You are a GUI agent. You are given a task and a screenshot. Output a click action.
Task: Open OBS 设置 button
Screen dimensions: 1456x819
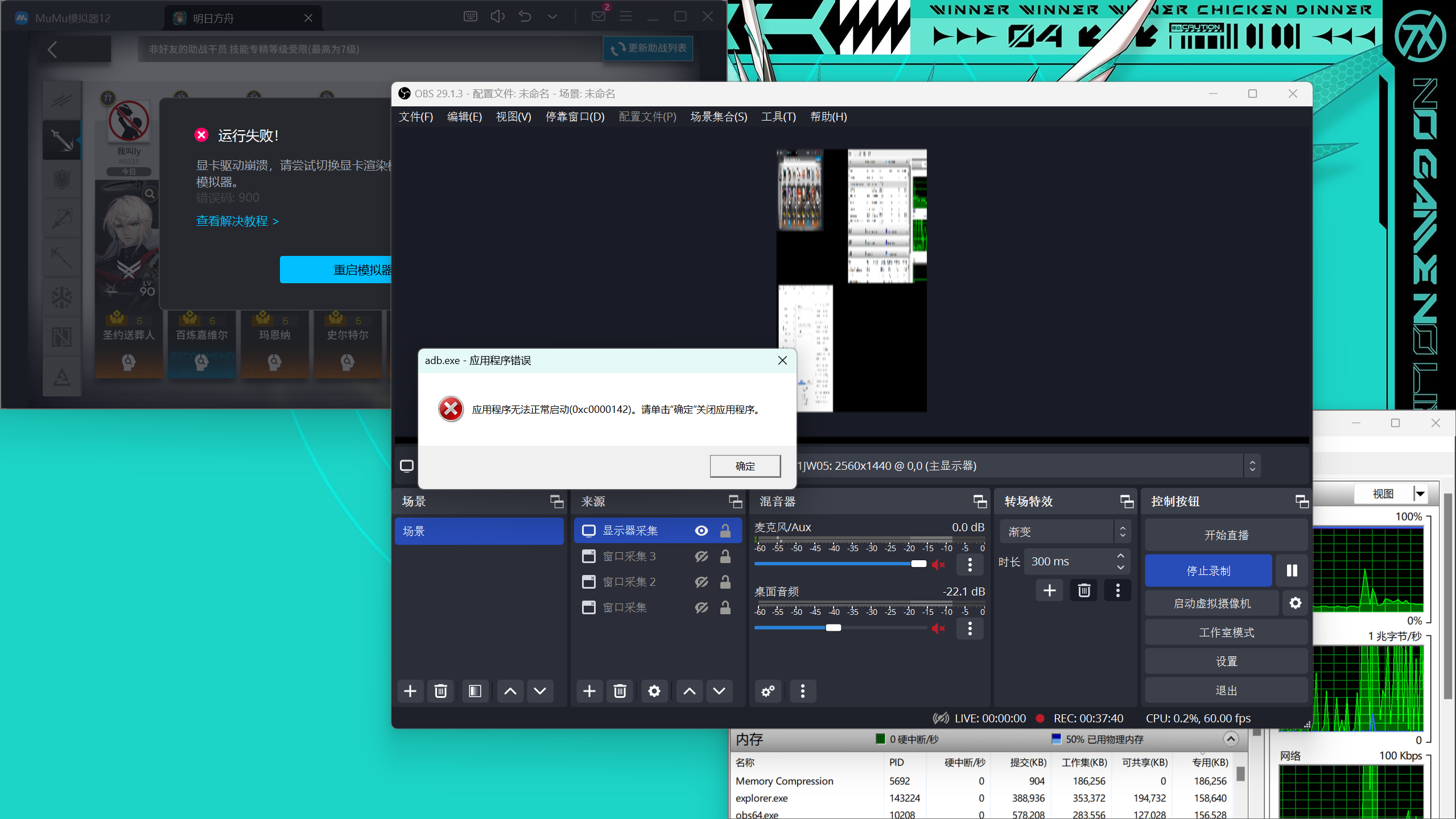click(1226, 661)
